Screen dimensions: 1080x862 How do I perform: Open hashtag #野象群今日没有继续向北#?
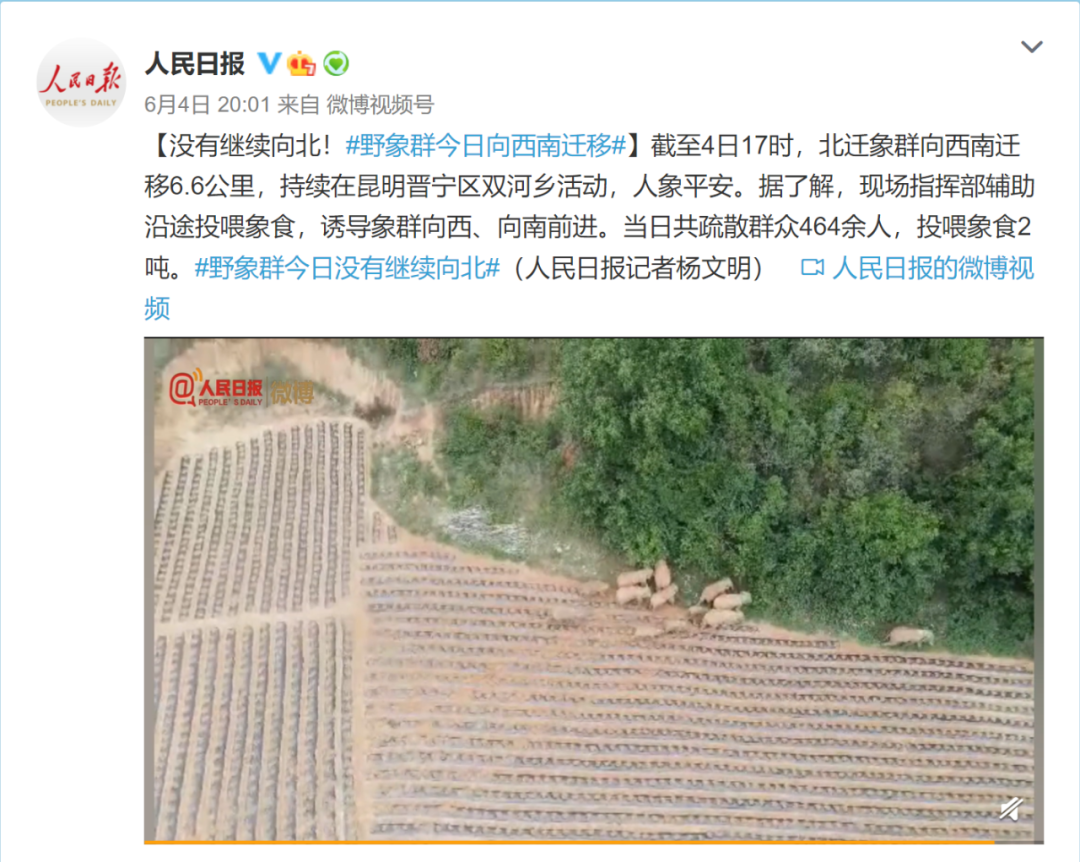[x=347, y=268]
